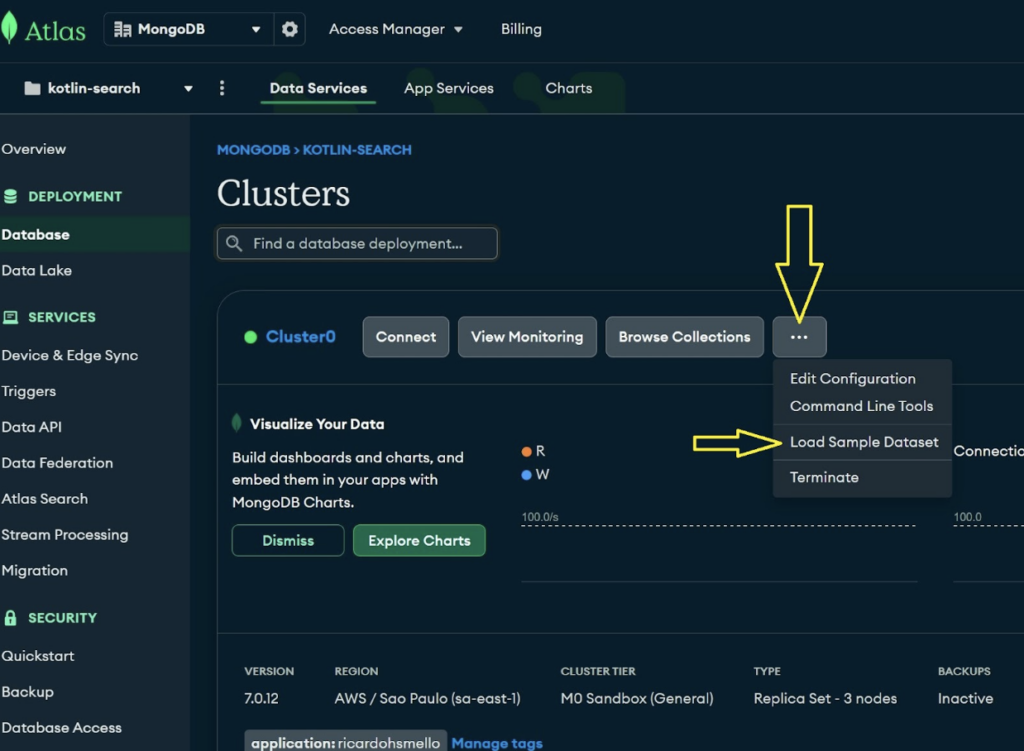Screen dimensions: 1024x751
Task: Click the Explore Charts button
Action: (x=419, y=541)
